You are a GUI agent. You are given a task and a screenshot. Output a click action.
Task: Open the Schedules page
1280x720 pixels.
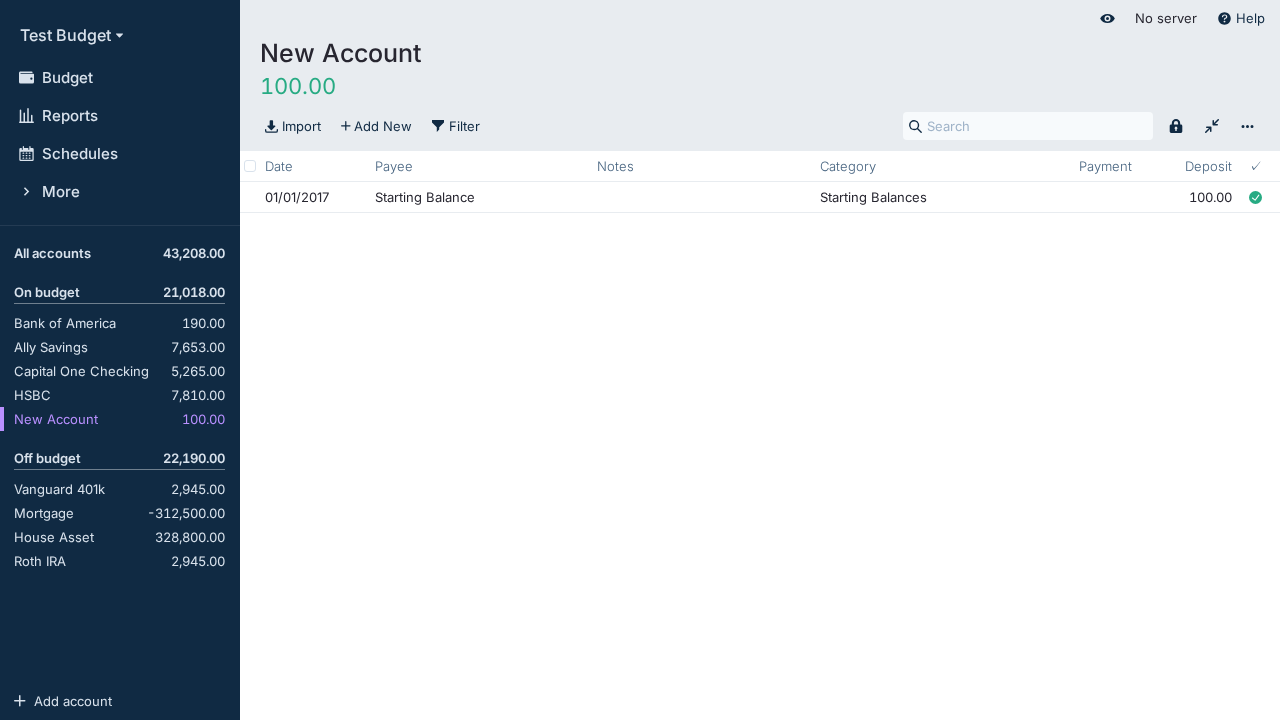point(79,154)
